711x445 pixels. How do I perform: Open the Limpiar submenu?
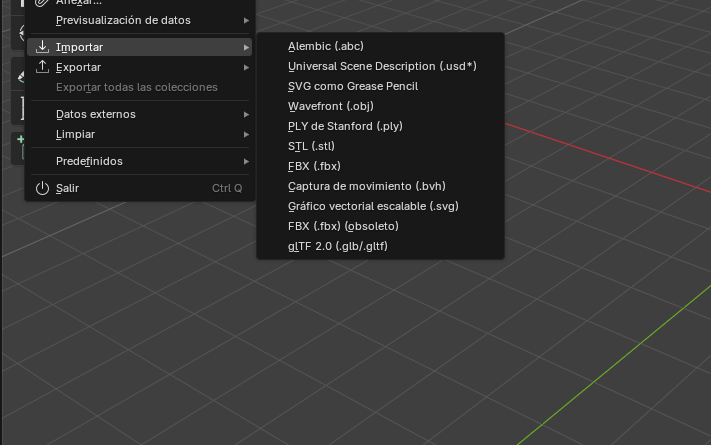click(139, 134)
